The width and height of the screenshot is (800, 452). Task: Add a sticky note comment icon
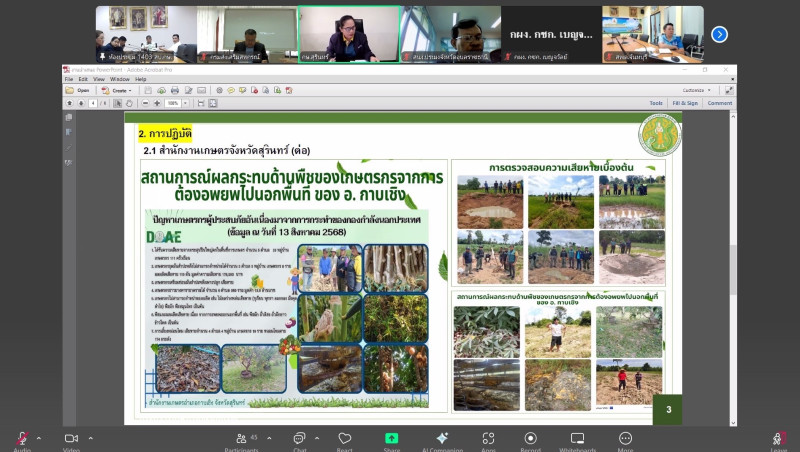point(231,90)
